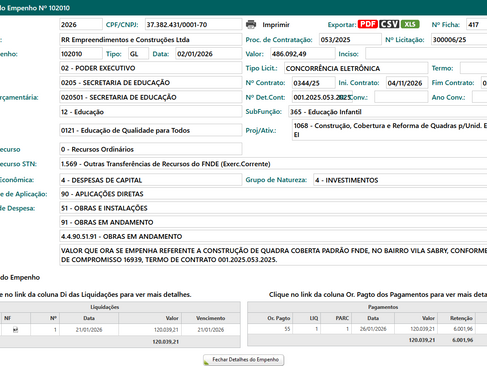Viewport: 487px width, 366px height.
Task: Click the Valor field 486.092,49
Action: coord(303,54)
